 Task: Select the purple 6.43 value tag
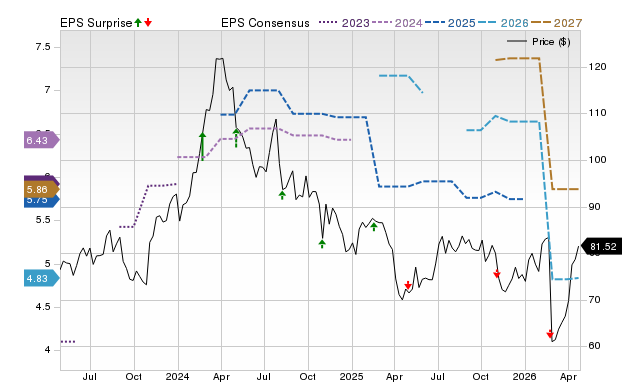click(x=41, y=140)
